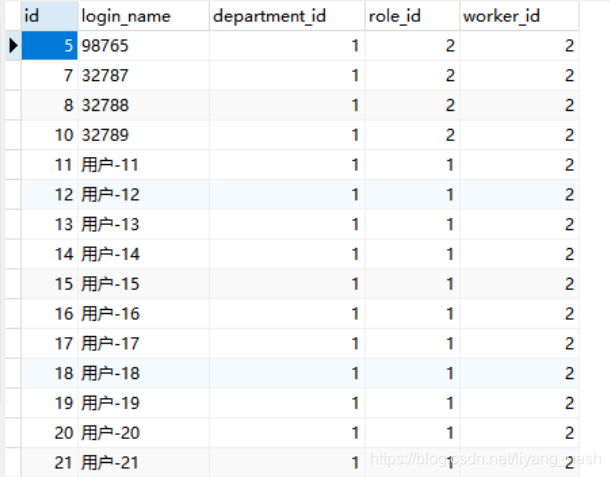This screenshot has width=610, height=477.
Task: Select id cell 15
Action: (49, 284)
